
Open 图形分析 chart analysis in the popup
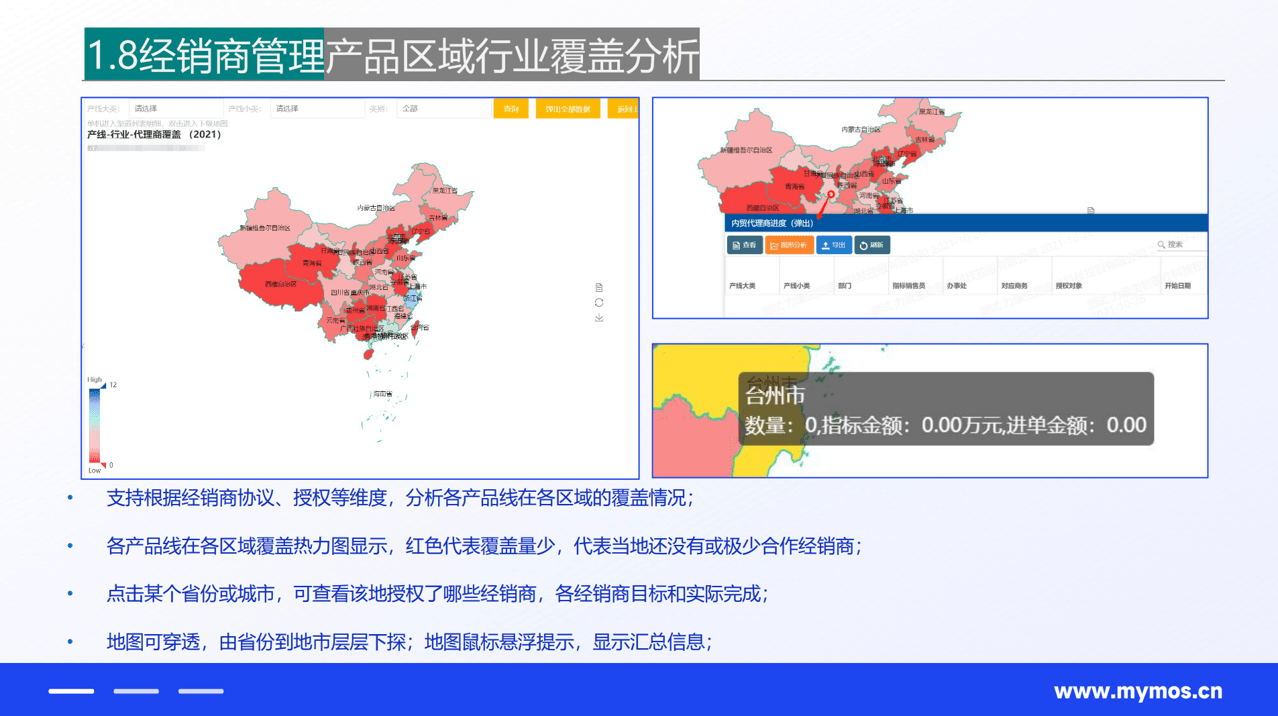coord(789,245)
